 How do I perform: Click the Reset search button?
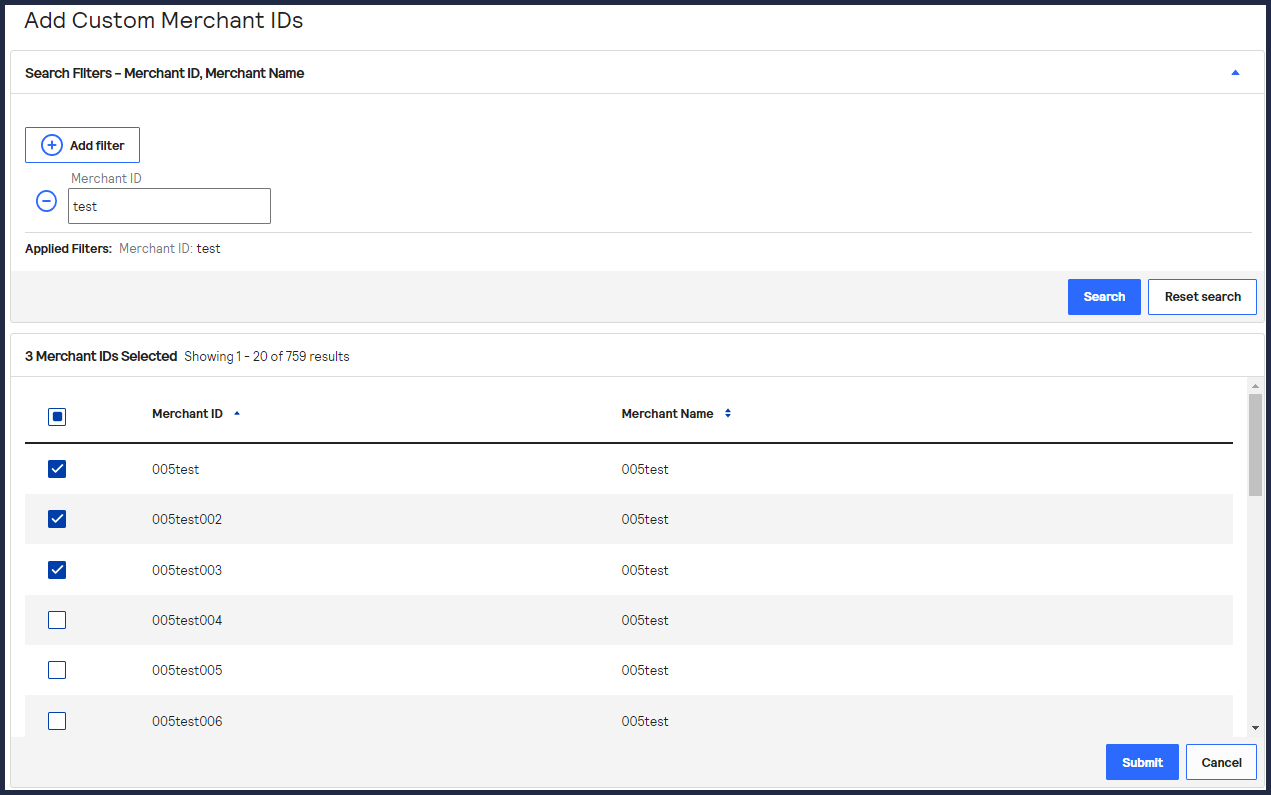click(x=1202, y=297)
